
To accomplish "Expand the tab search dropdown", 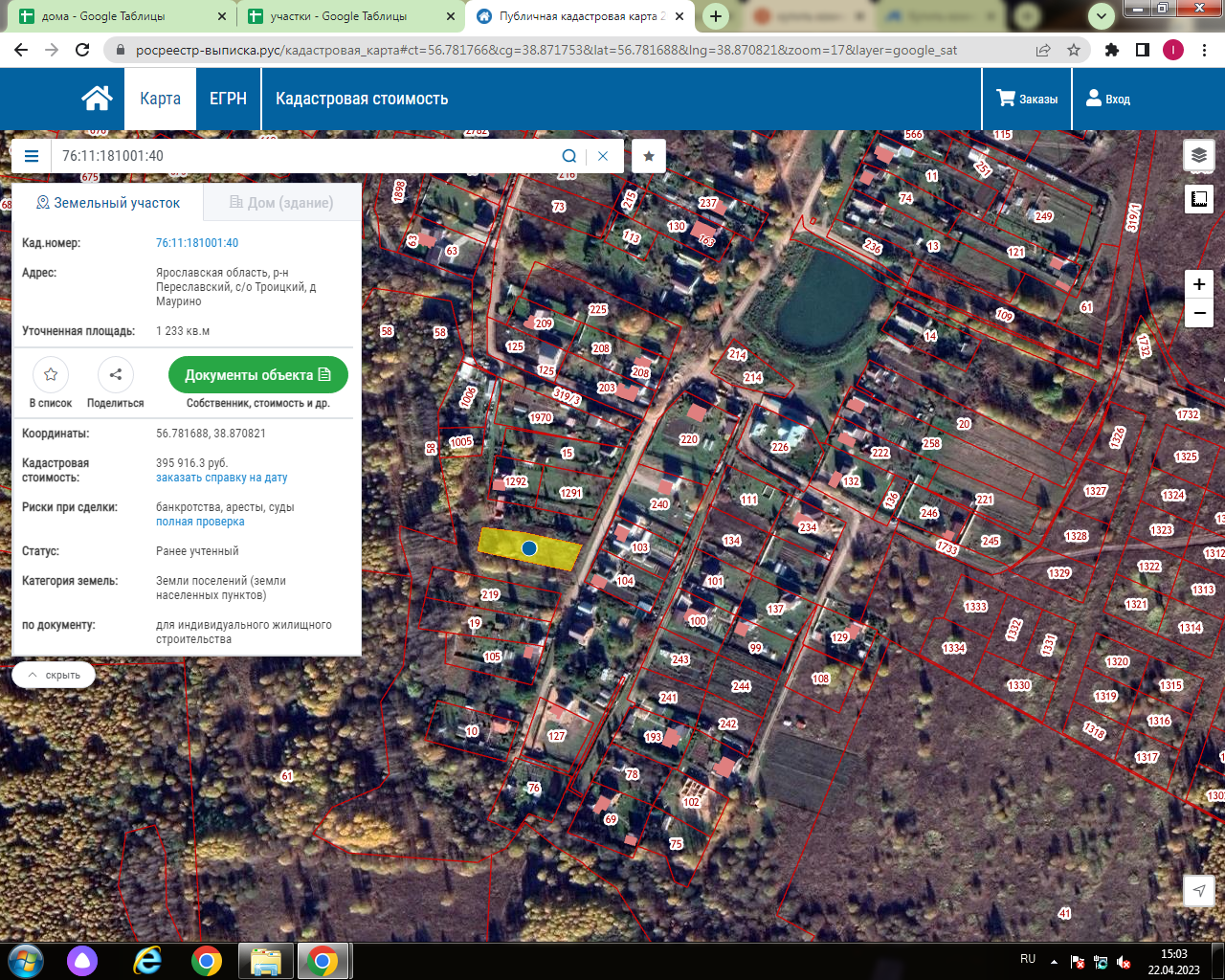I will [1102, 15].
